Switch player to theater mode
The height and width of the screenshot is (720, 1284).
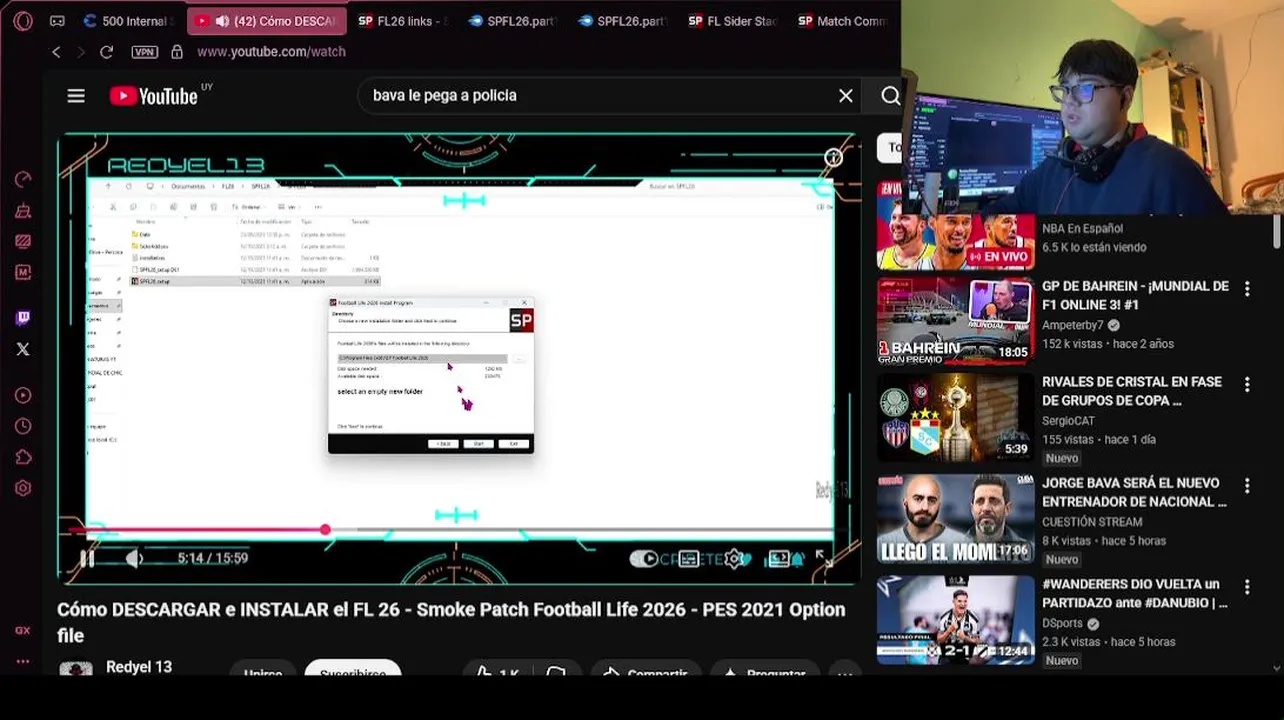point(779,559)
